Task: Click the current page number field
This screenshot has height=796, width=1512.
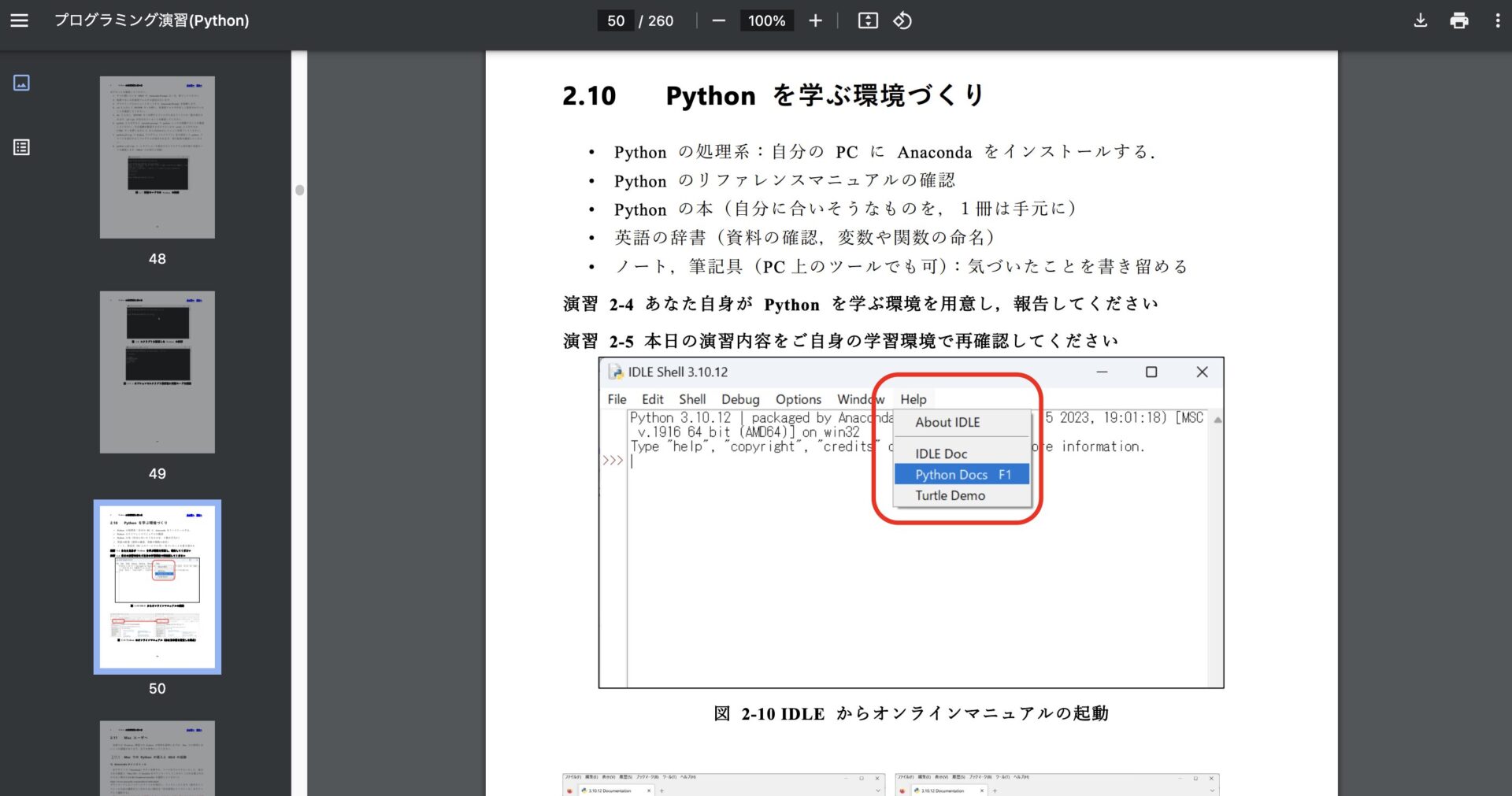Action: point(616,20)
